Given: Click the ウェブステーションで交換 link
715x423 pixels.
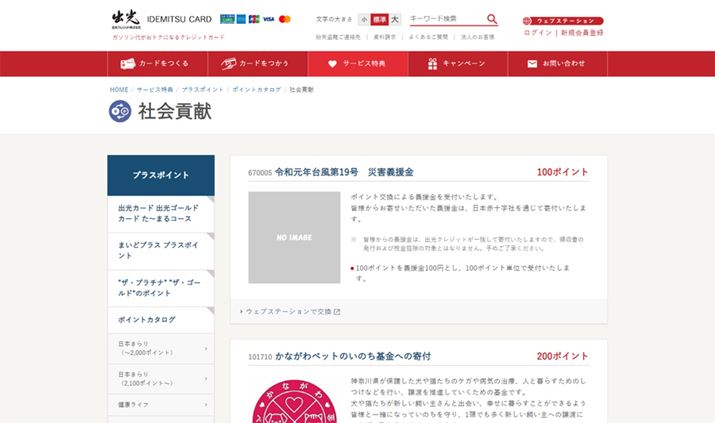Looking at the screenshot, I should point(290,312).
